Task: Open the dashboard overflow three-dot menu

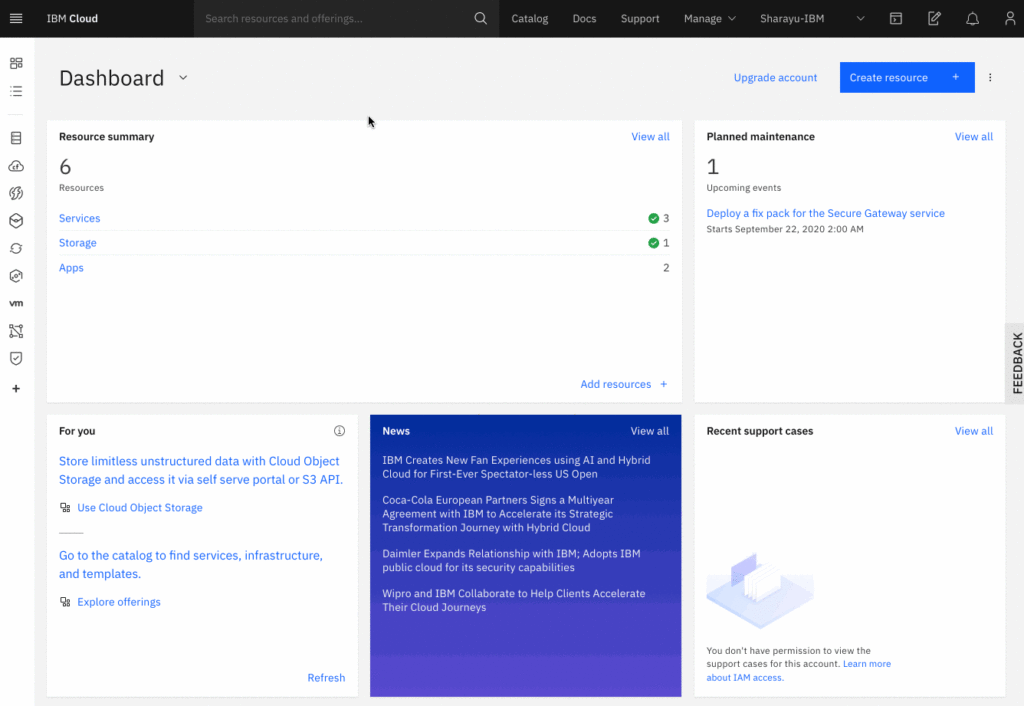Action: click(x=990, y=77)
